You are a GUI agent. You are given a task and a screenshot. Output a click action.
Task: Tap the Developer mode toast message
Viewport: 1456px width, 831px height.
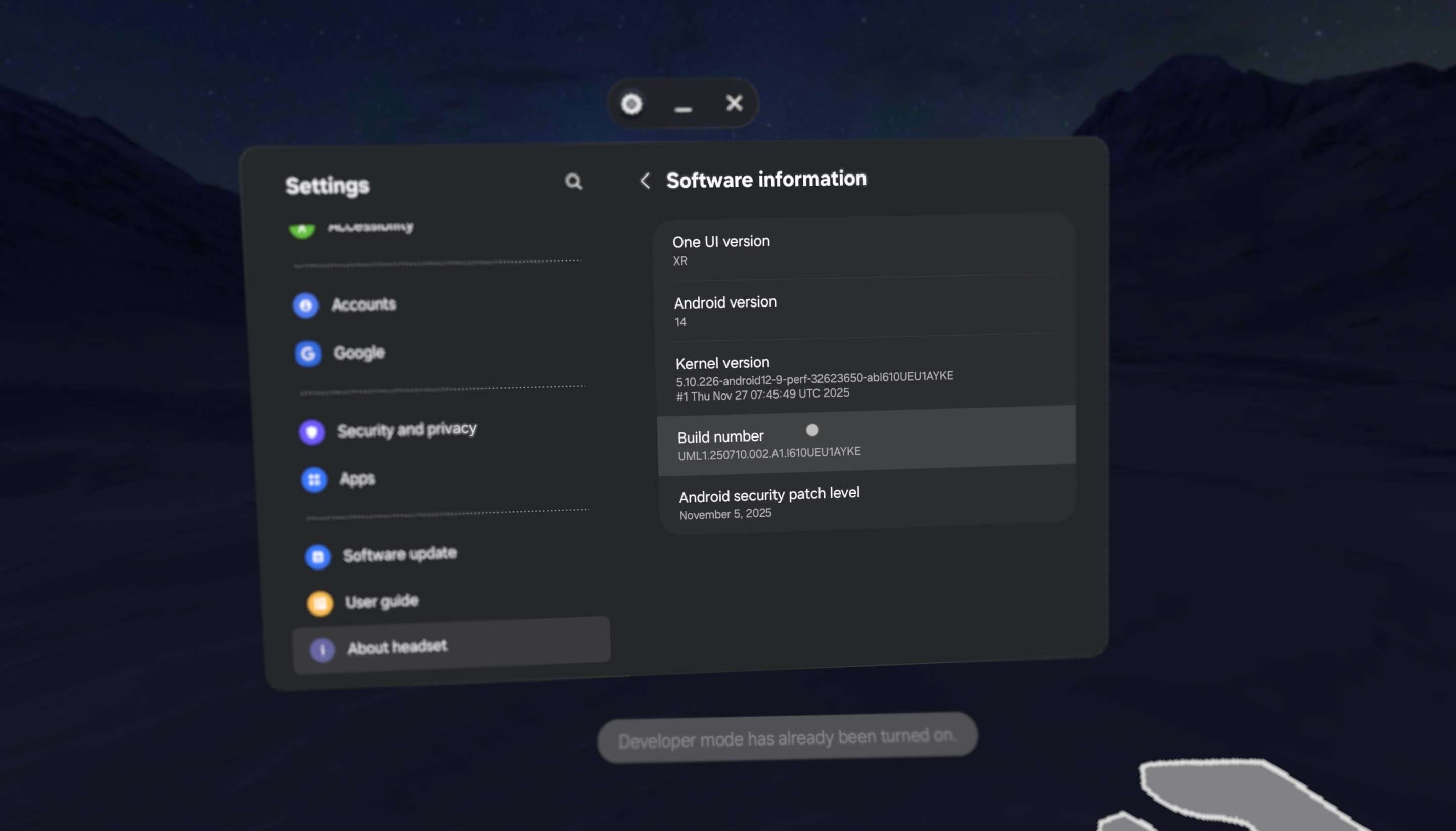pos(787,738)
